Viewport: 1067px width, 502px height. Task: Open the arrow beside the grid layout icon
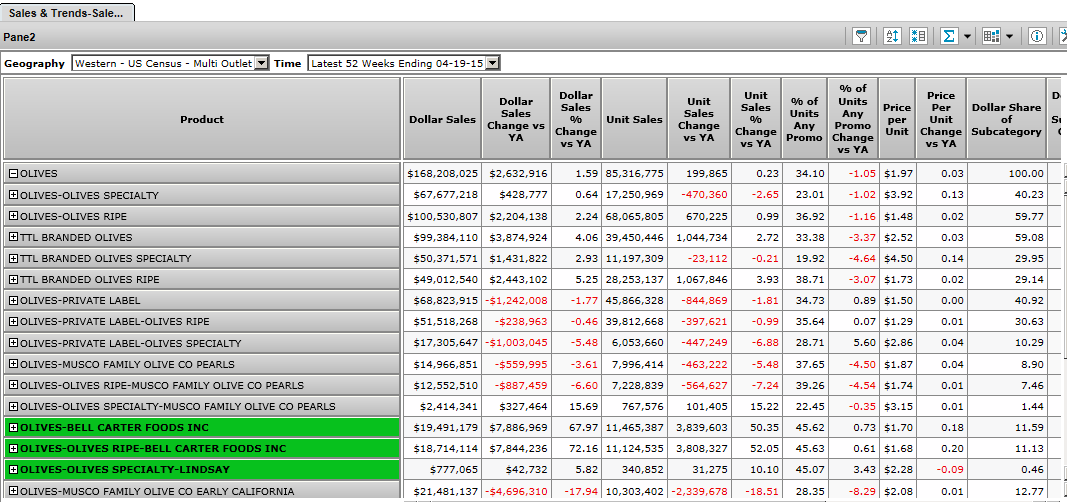coord(1009,36)
